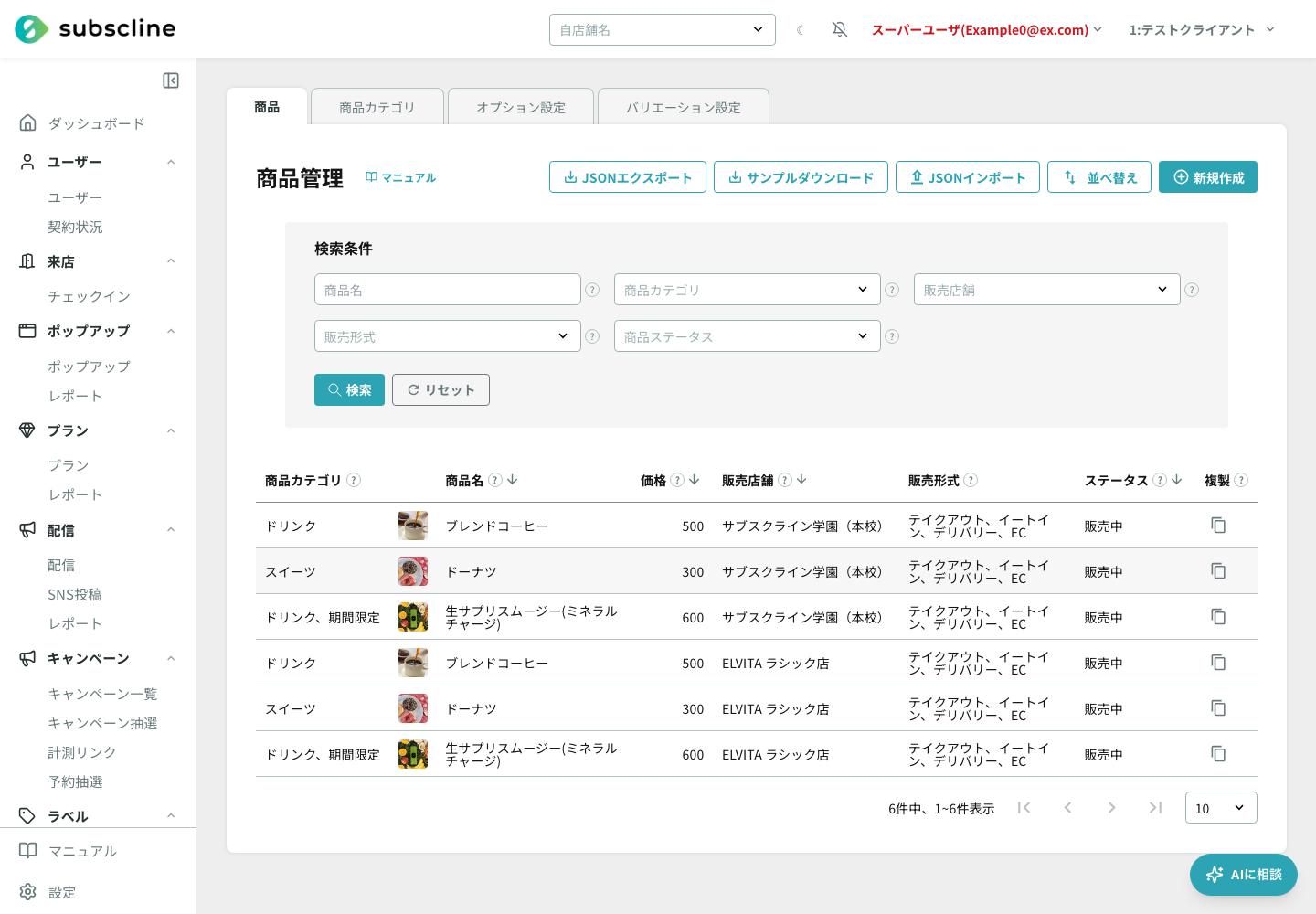Click the subscline logo
Screen dimensions: 1316x914
pos(95,29)
